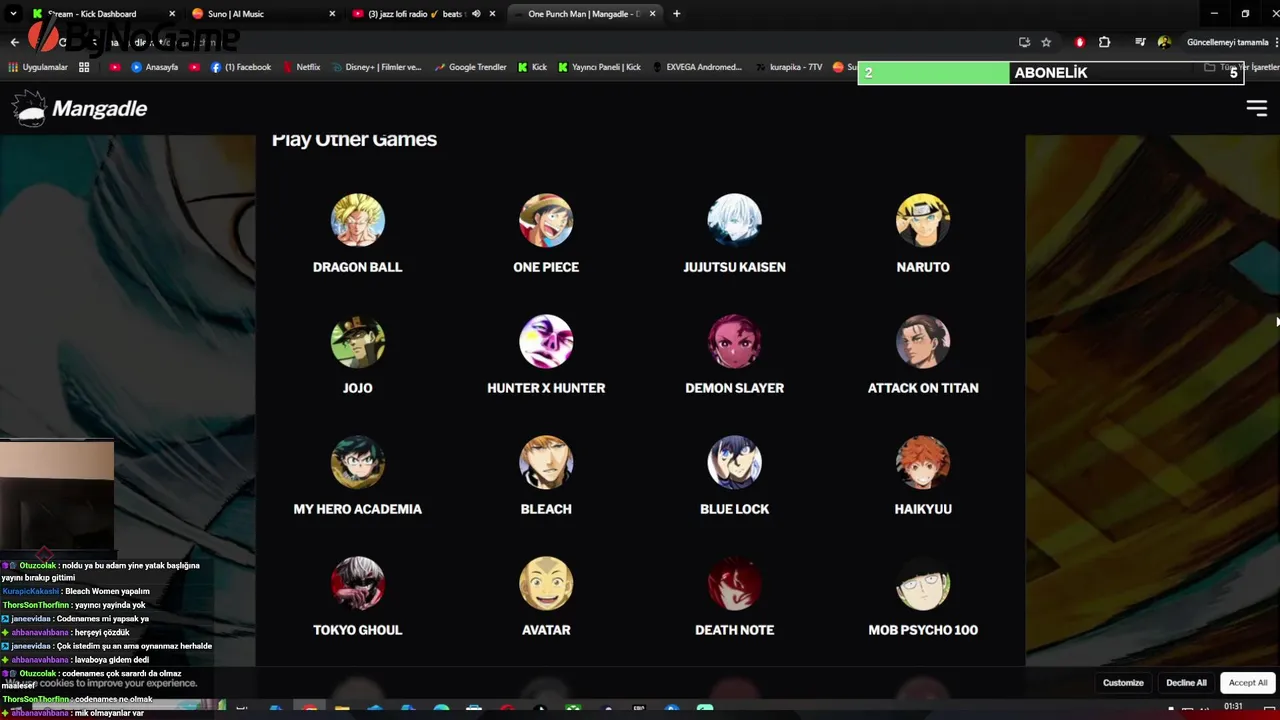Open the JoJo game icon
This screenshot has height=720, width=1280.
coord(357,341)
